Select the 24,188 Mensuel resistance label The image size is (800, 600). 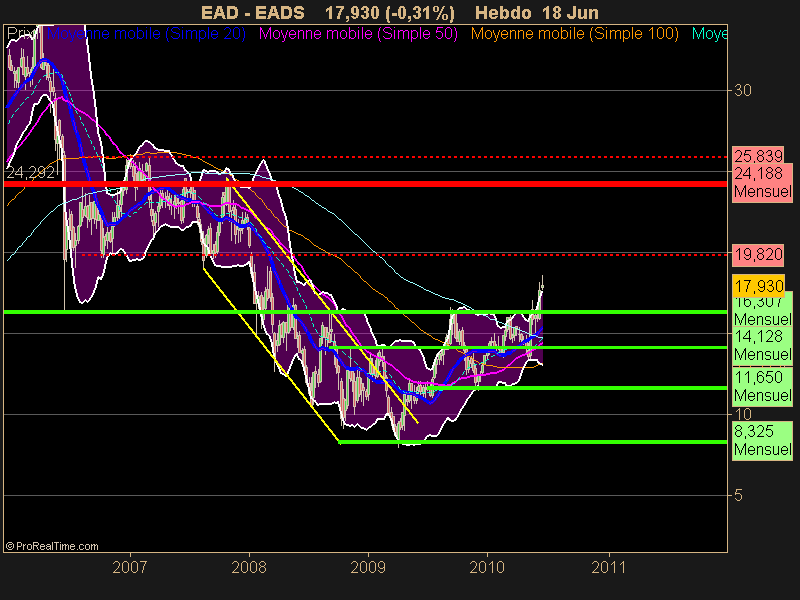[763, 183]
